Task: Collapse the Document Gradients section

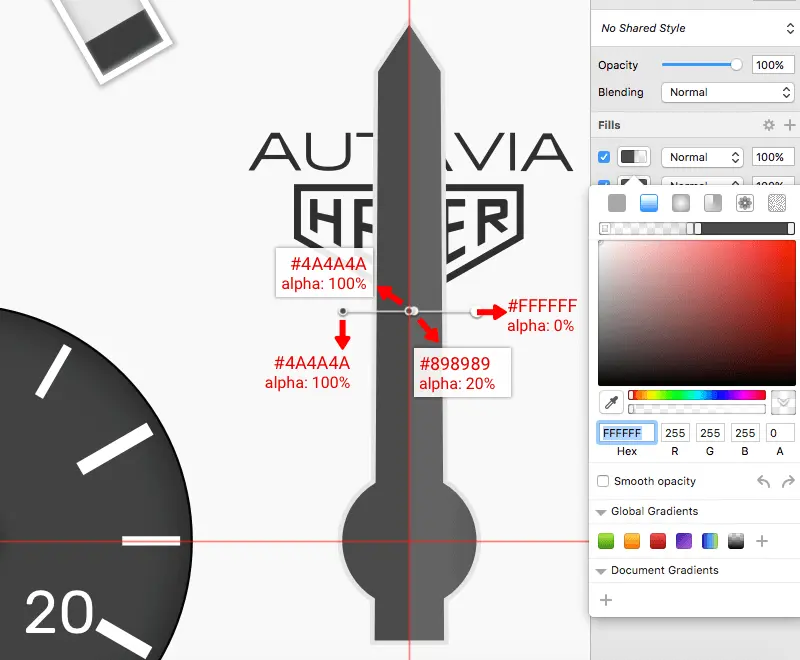Action: click(x=601, y=571)
